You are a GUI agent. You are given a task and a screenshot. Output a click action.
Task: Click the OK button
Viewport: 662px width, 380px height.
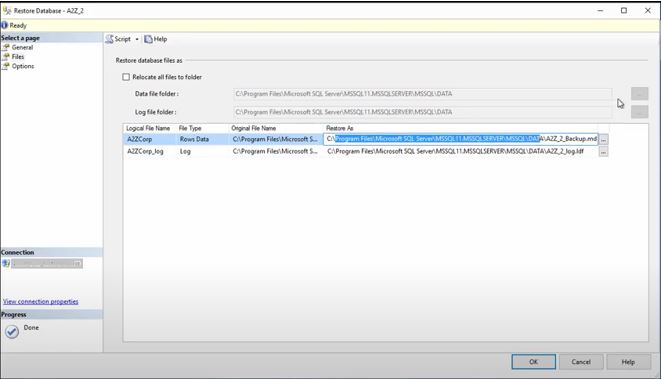coord(534,362)
